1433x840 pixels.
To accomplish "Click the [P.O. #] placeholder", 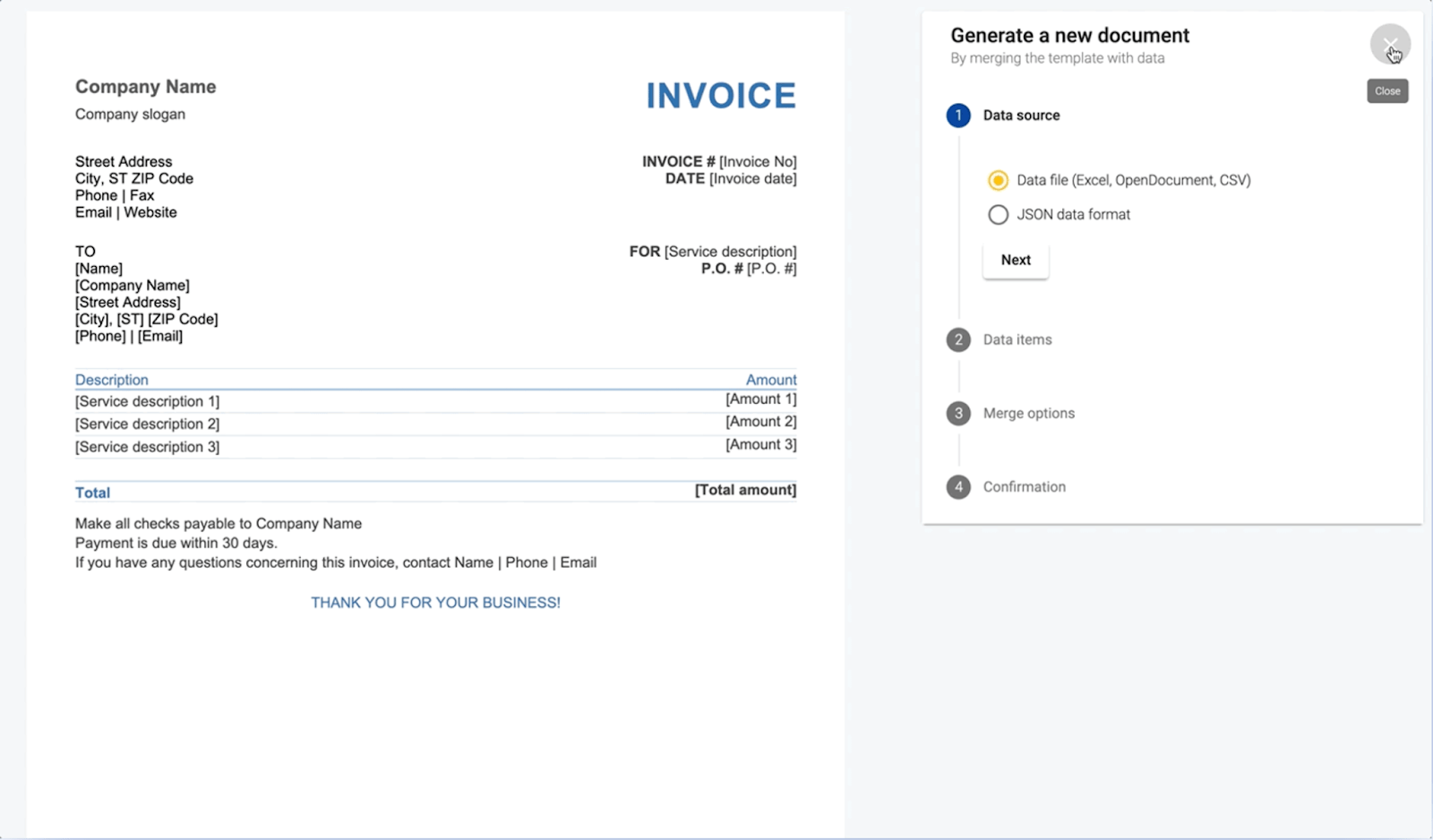I will click(x=771, y=269).
